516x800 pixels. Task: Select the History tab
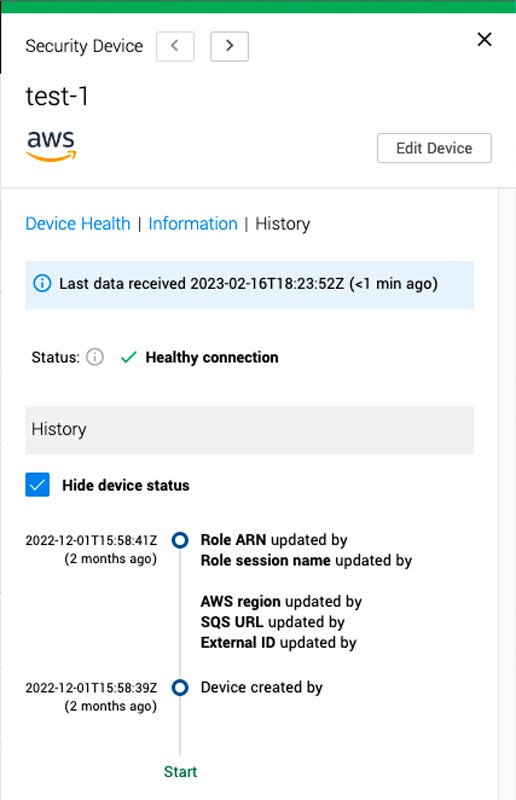point(283,223)
